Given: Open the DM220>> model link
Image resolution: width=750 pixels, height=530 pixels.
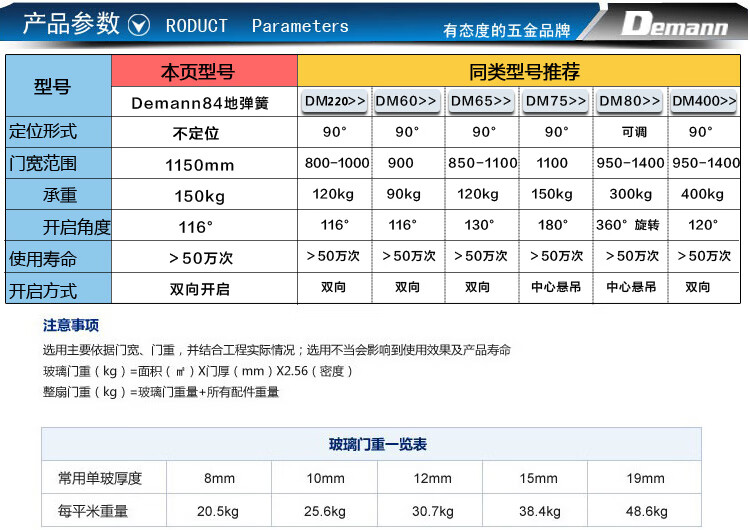Looking at the screenshot, I should pos(335,101).
